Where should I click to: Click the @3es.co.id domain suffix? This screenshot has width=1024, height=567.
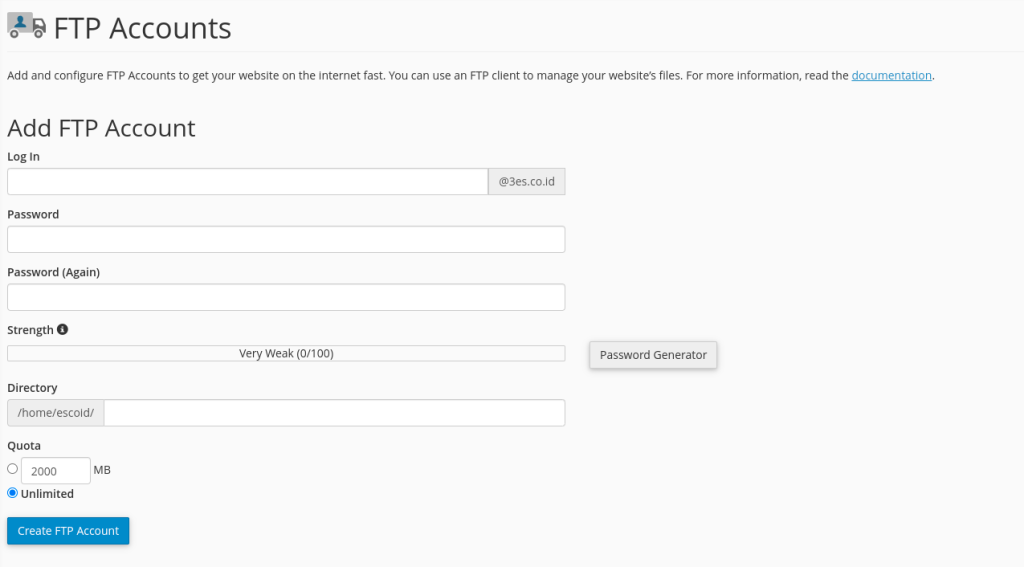click(526, 182)
